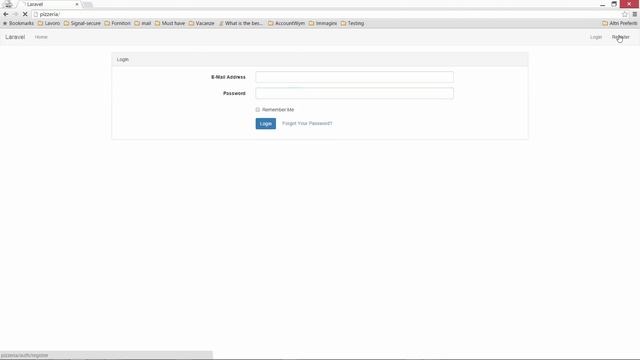Stop page loading with the X icon

point(25,14)
